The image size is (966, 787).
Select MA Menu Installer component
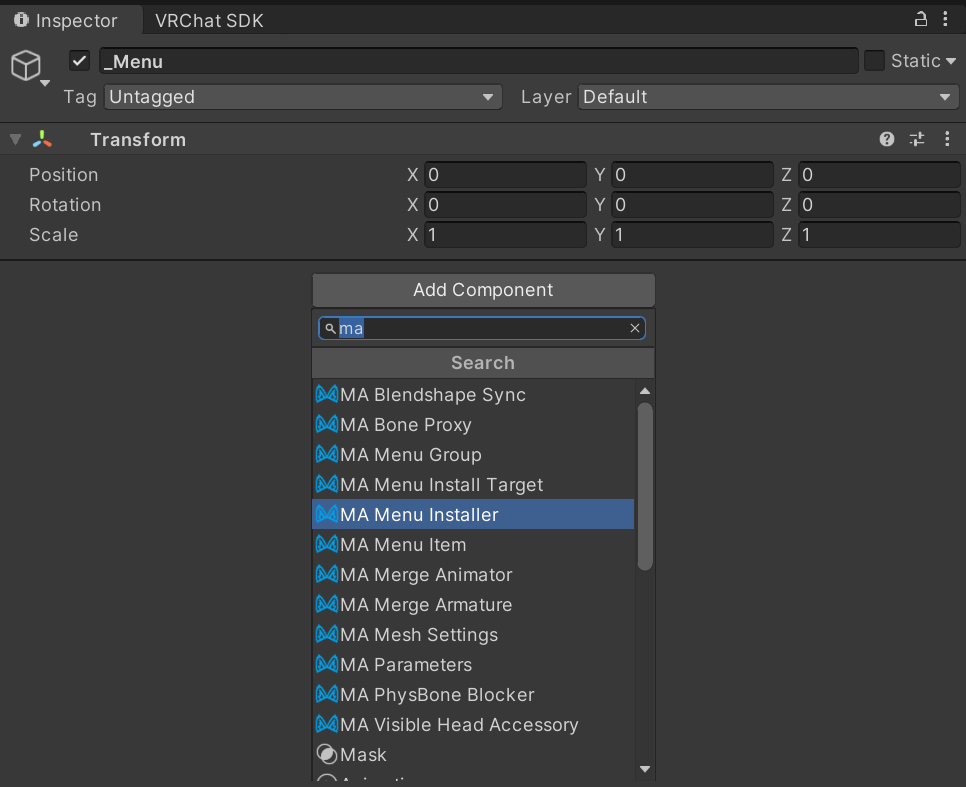tap(473, 515)
